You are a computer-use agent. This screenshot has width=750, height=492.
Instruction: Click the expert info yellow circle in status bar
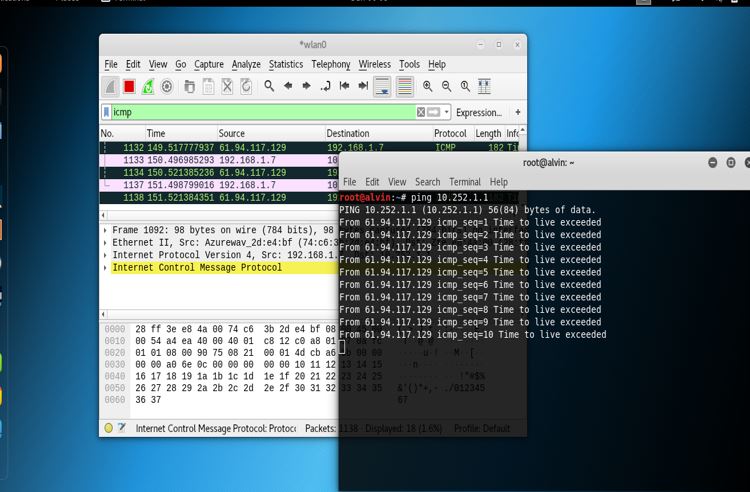tap(109, 428)
